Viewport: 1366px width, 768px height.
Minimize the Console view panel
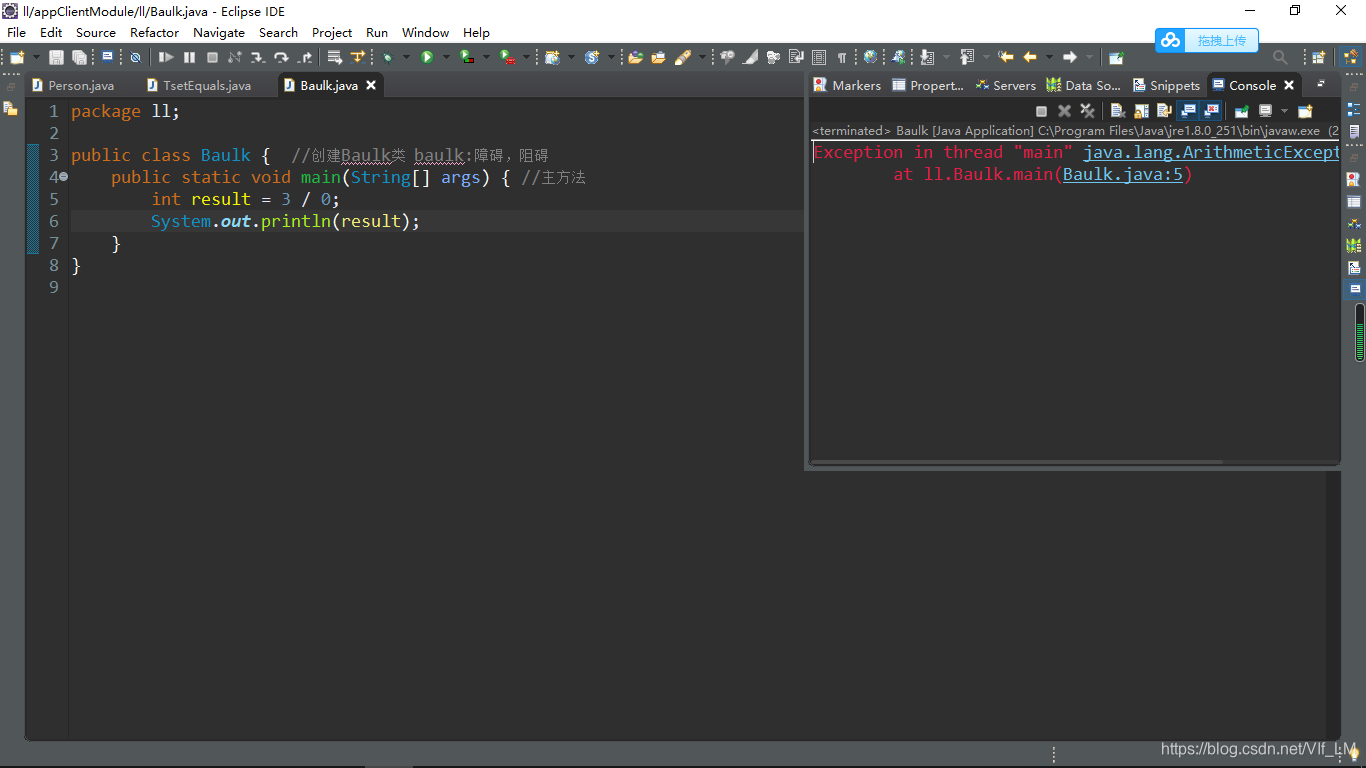(1321, 84)
